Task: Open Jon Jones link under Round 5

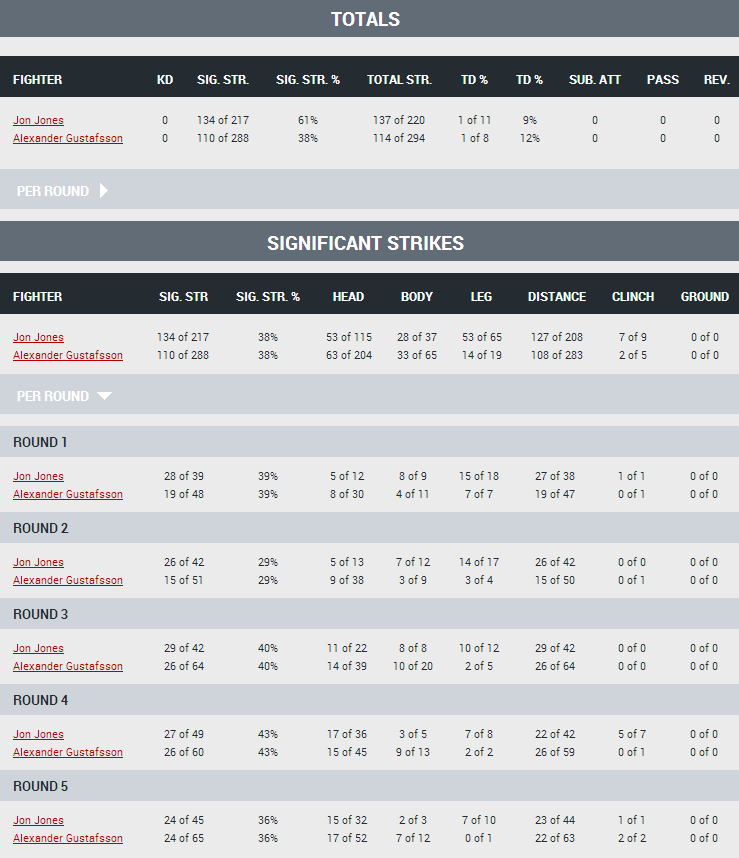Action: (38, 820)
